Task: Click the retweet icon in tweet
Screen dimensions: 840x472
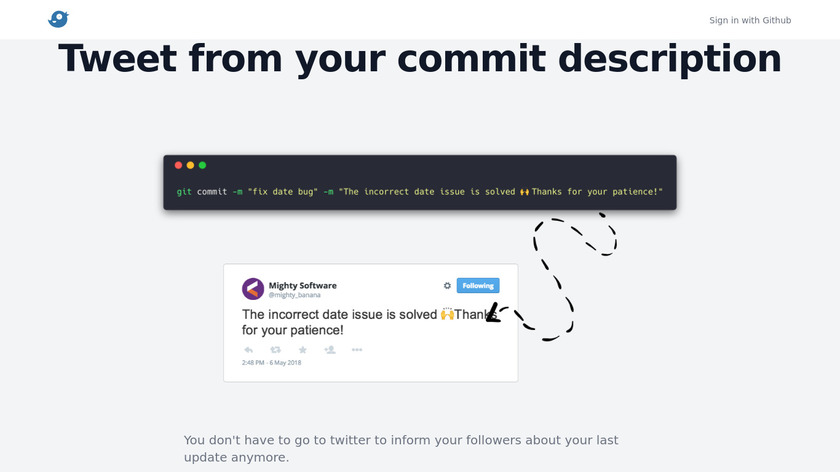Action: [x=276, y=349]
